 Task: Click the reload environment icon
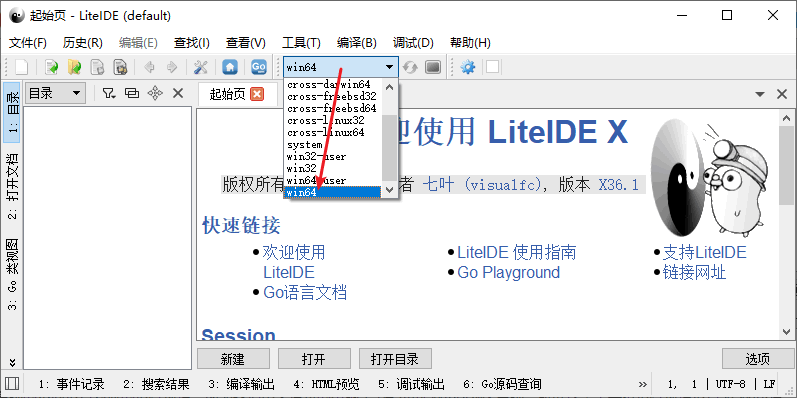[x=410, y=67]
